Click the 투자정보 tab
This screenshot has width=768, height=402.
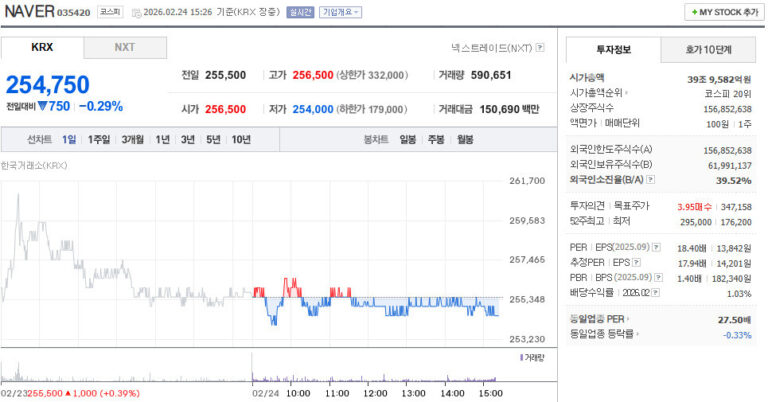coord(613,49)
